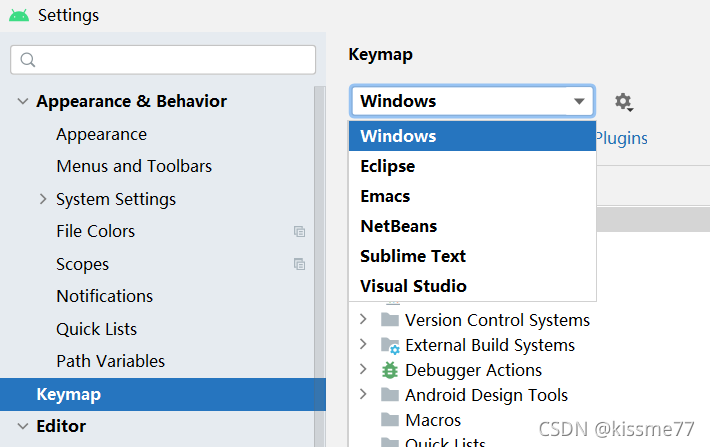Expand the System Settings node
This screenshot has width=710, height=447.
(43, 199)
